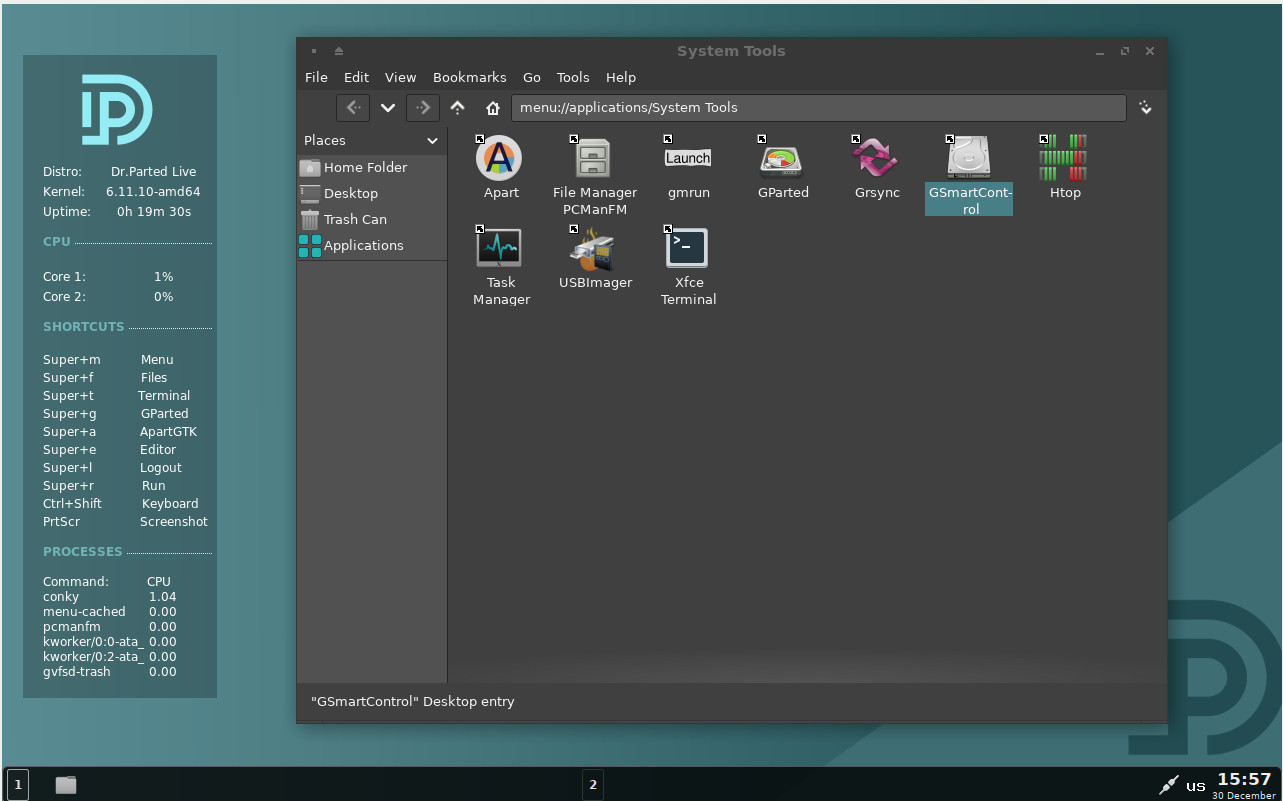Select the USBImager icon
Screen dimensions: 1283x801
594,248
